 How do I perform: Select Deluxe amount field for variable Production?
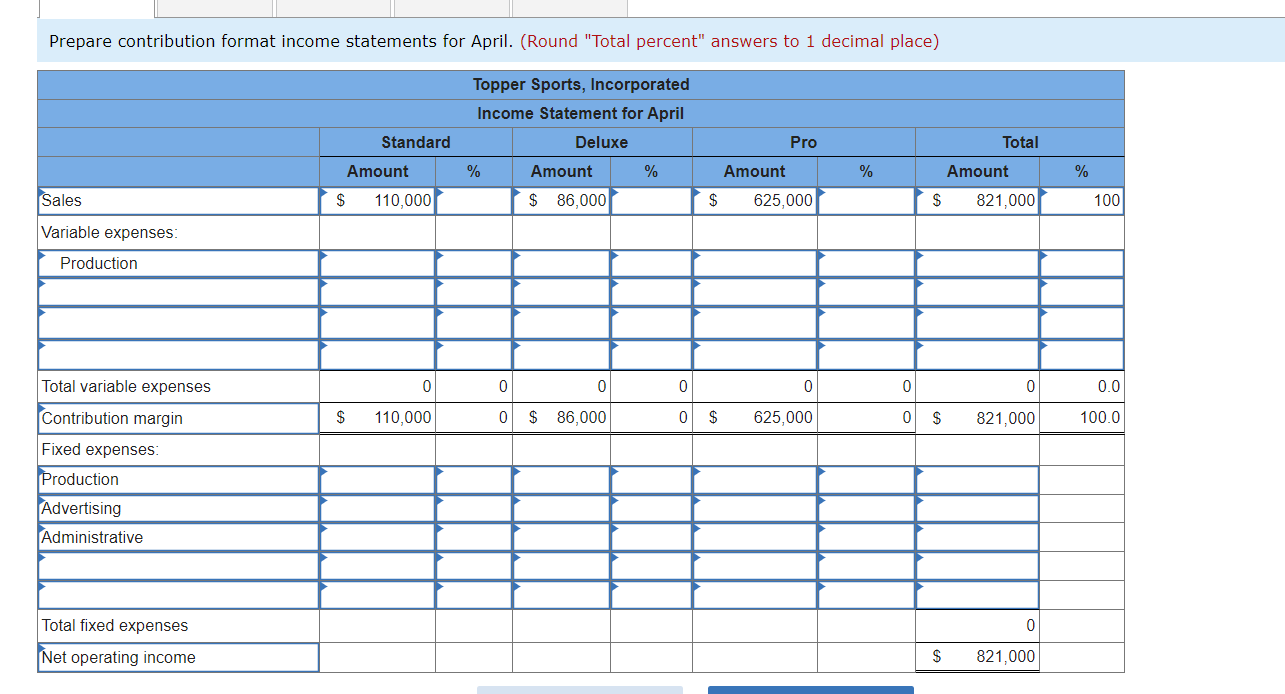coord(562,263)
